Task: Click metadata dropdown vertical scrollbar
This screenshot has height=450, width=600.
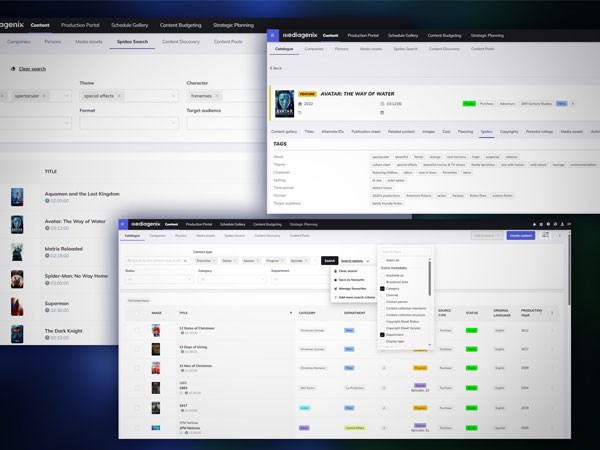Action: point(429,279)
